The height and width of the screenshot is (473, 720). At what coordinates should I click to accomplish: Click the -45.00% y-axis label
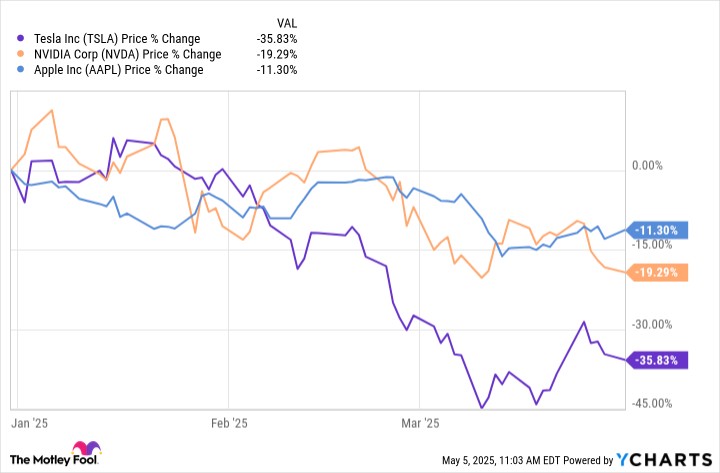point(652,403)
